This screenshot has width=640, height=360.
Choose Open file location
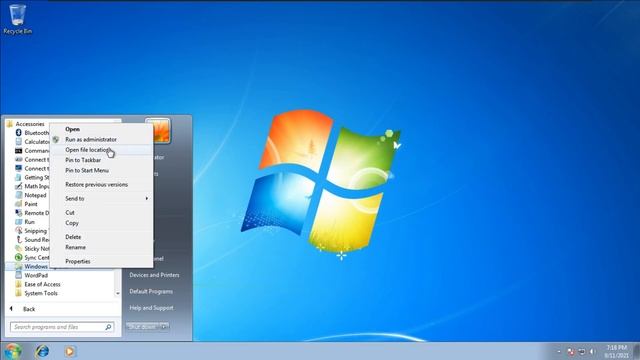101,150
